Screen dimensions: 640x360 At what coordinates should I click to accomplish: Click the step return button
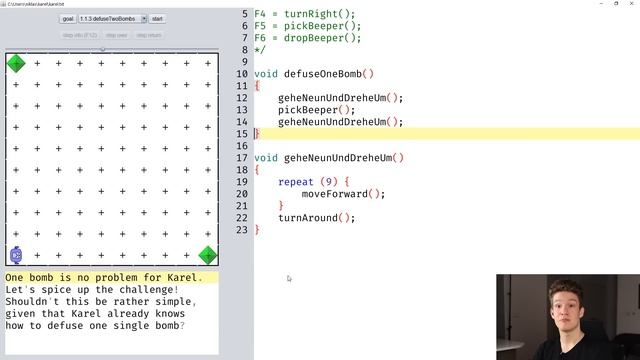pos(149,36)
